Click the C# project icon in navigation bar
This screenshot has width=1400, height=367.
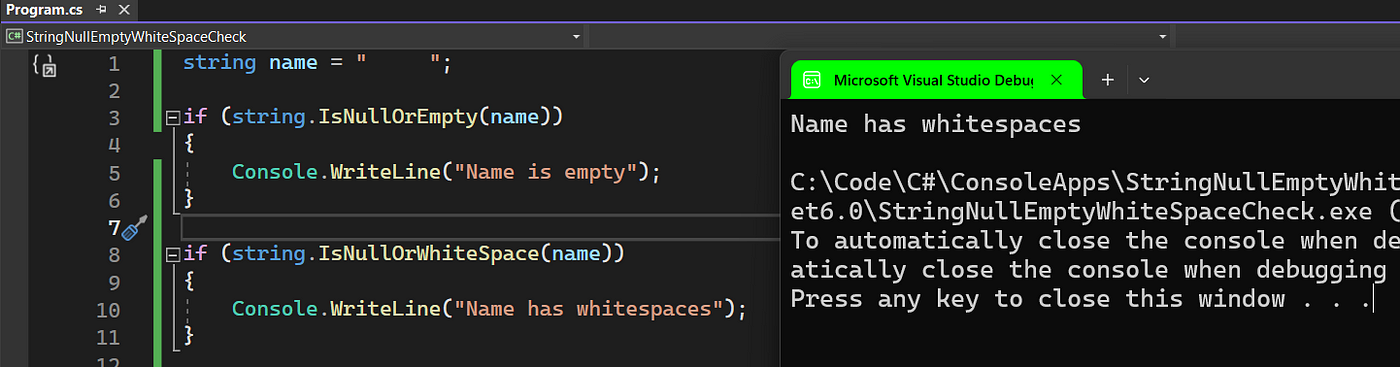coord(14,36)
